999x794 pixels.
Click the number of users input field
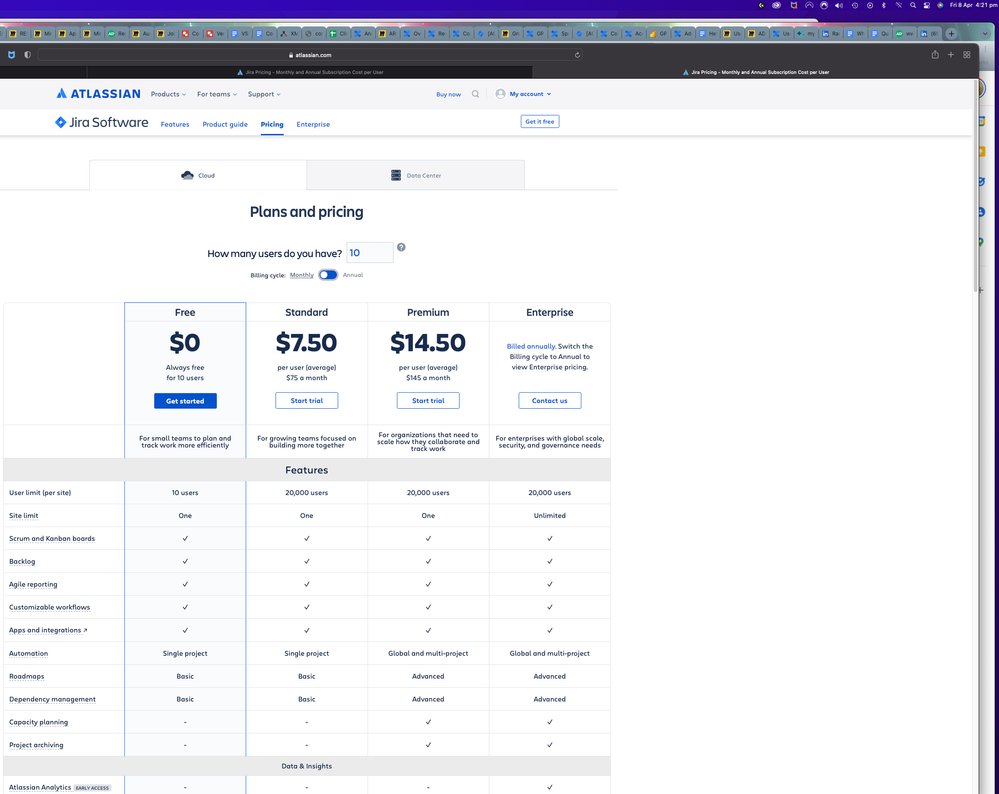point(370,252)
